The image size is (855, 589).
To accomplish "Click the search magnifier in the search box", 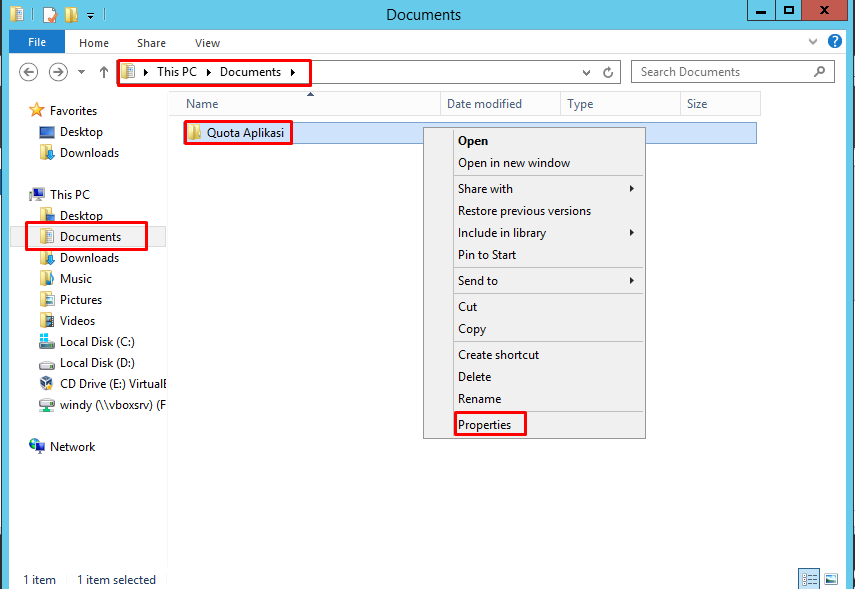I will [819, 71].
